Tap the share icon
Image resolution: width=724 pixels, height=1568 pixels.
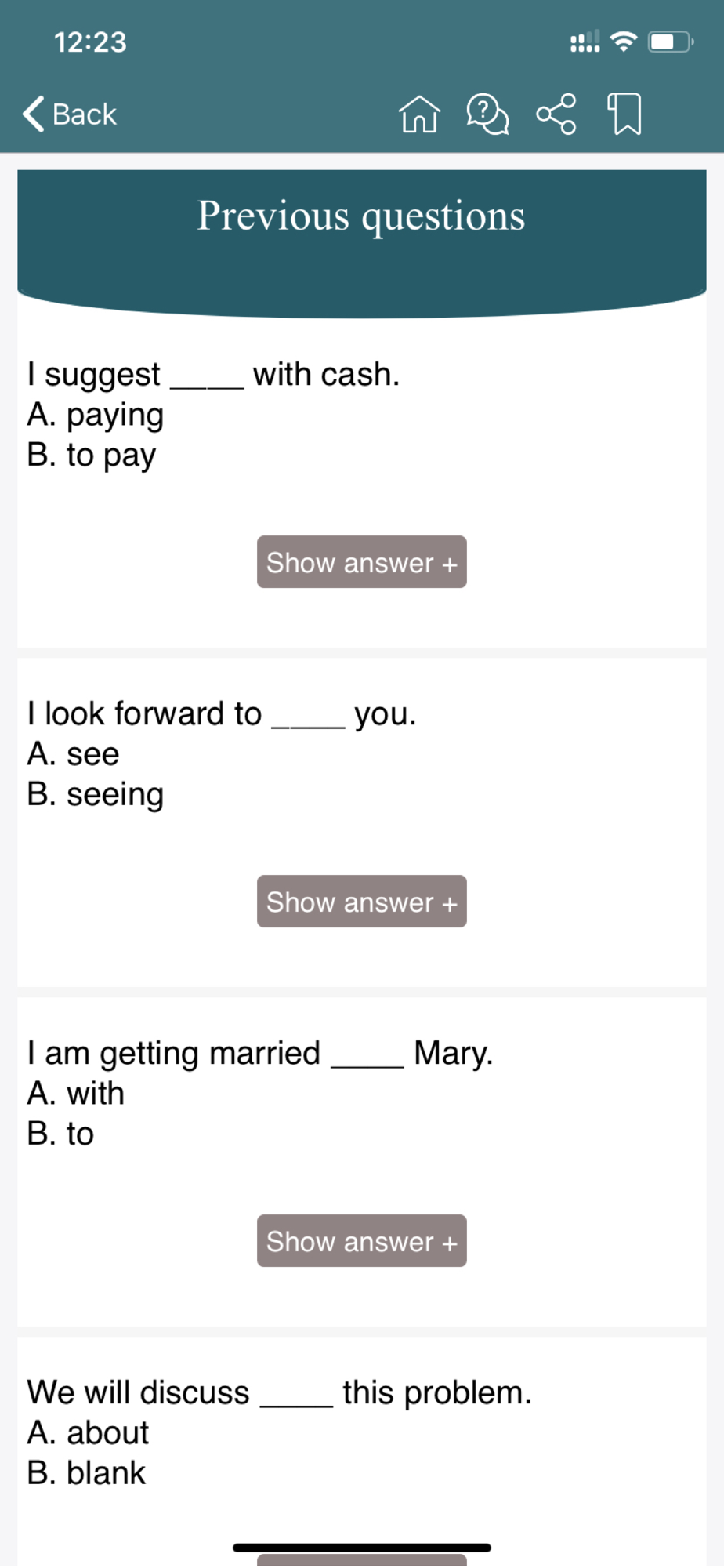556,114
